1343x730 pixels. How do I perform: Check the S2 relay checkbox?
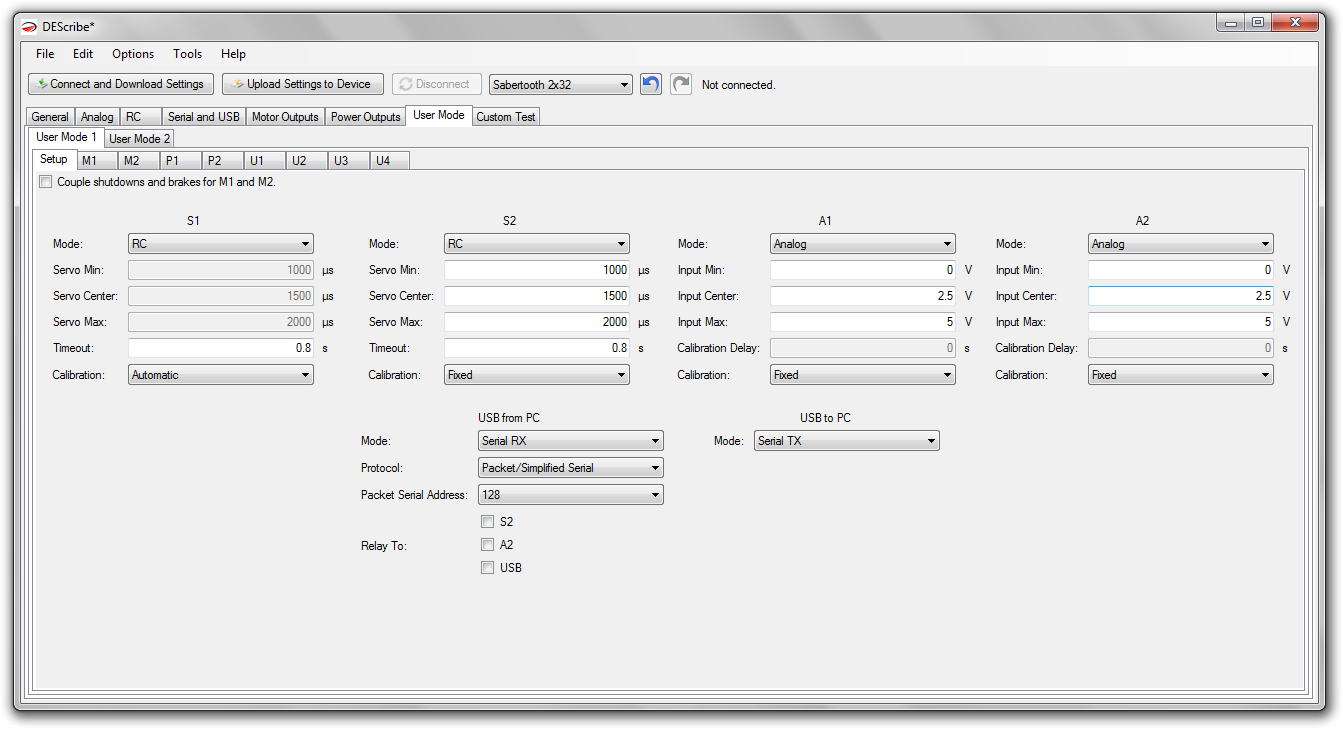point(487,522)
